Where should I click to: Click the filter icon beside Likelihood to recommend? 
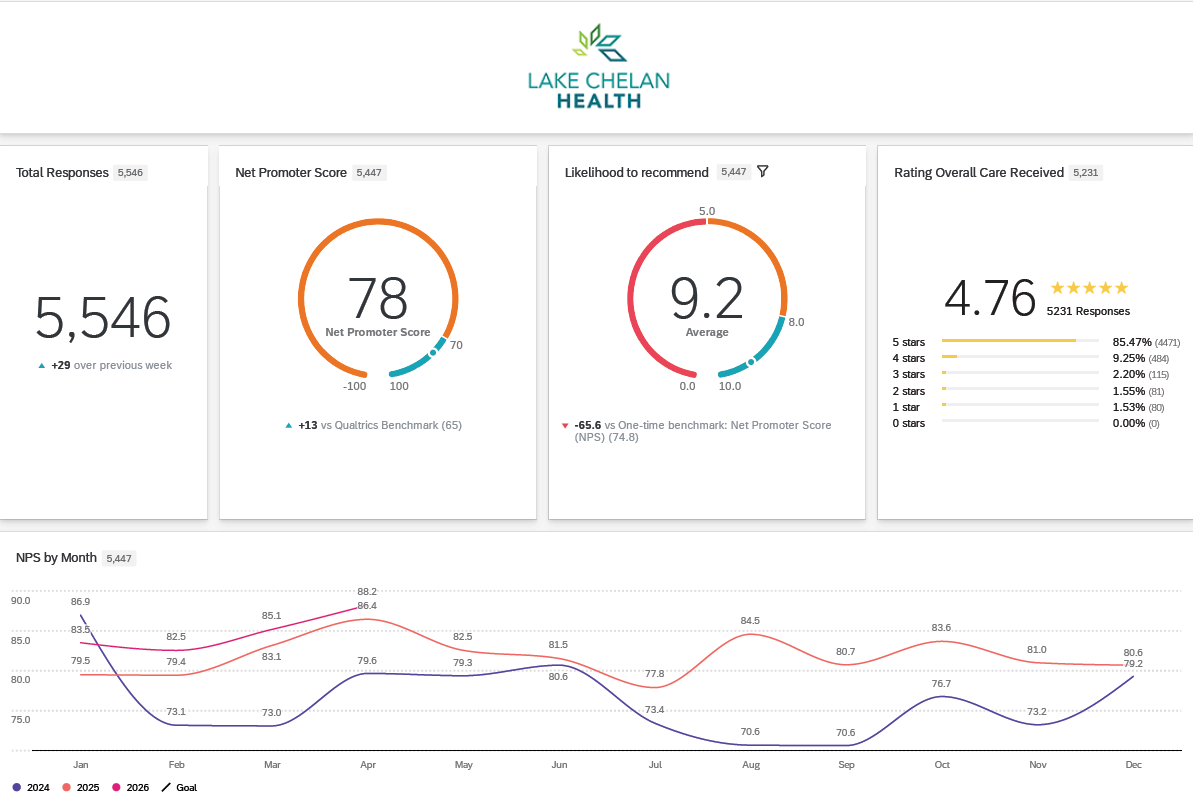pos(763,172)
